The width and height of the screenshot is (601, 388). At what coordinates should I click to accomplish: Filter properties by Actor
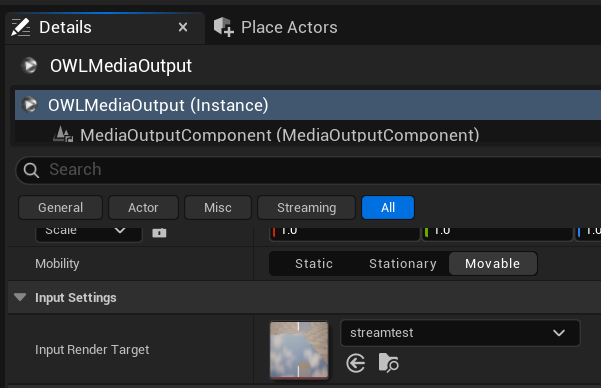pos(143,207)
